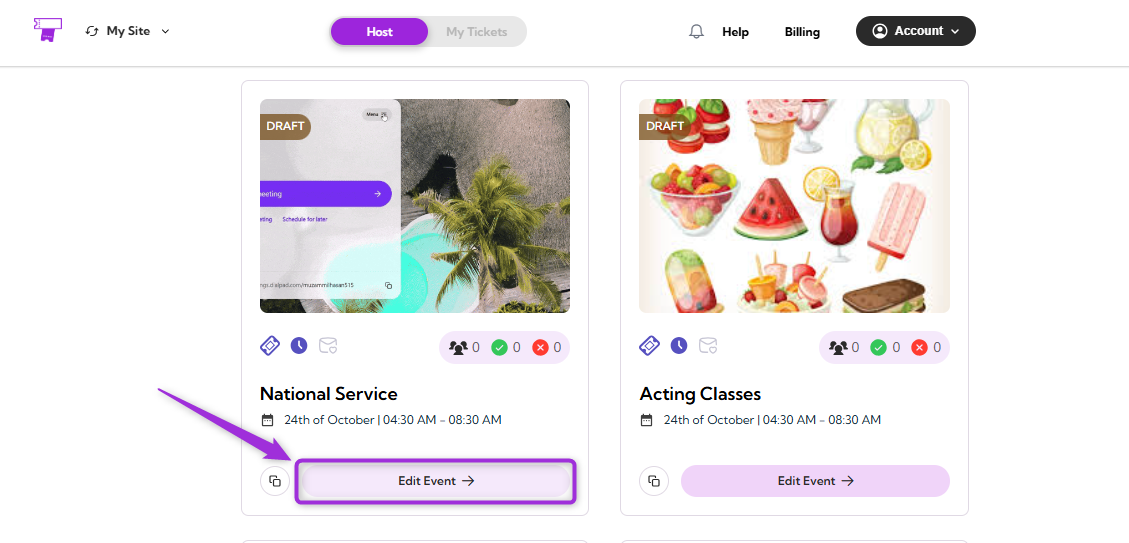Click Acting Classes clock icon
Screen dimensions: 1129x543
[678, 346]
